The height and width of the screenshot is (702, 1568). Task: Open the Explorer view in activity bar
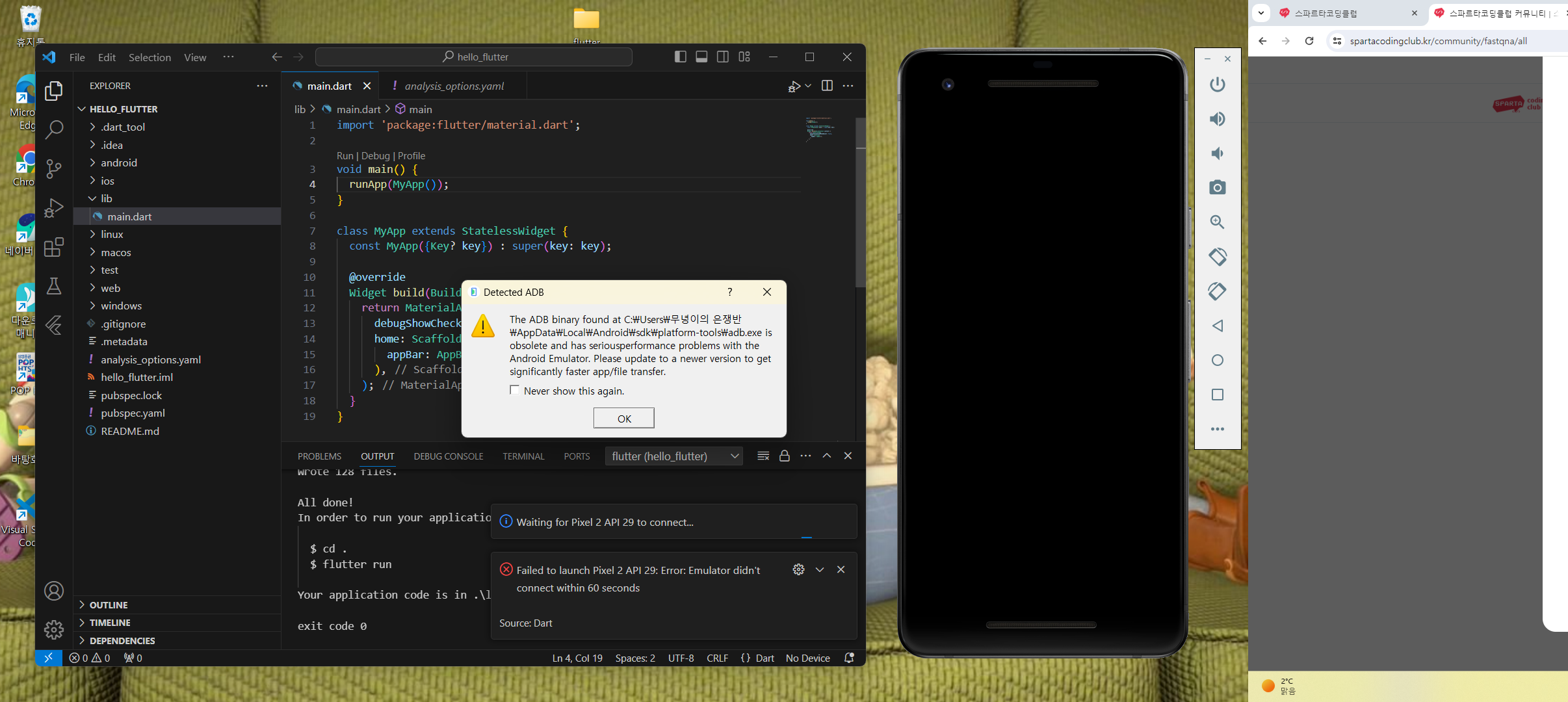pos(54,91)
